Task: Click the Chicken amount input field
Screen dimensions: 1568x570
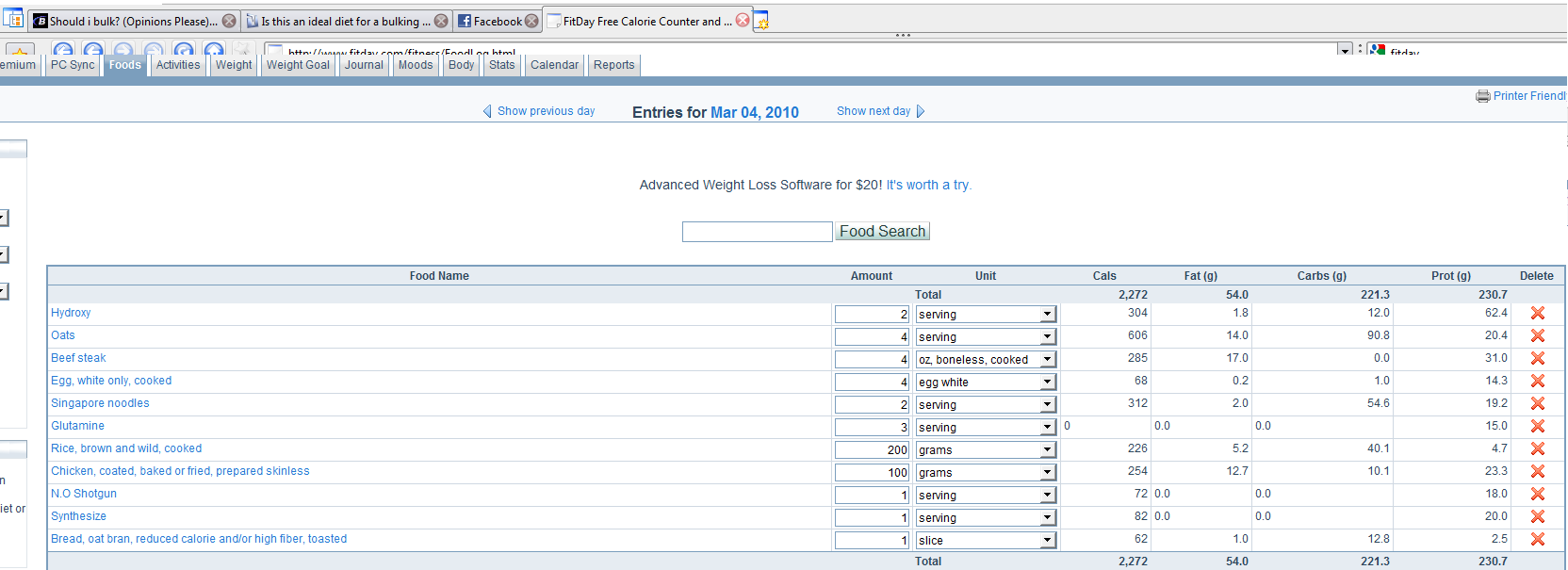Action: coord(872,473)
